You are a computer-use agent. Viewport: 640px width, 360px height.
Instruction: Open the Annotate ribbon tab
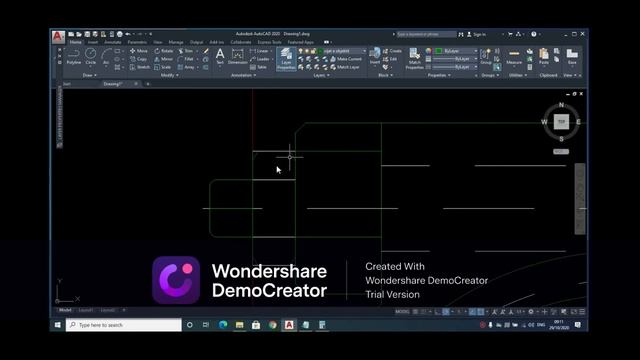click(113, 42)
